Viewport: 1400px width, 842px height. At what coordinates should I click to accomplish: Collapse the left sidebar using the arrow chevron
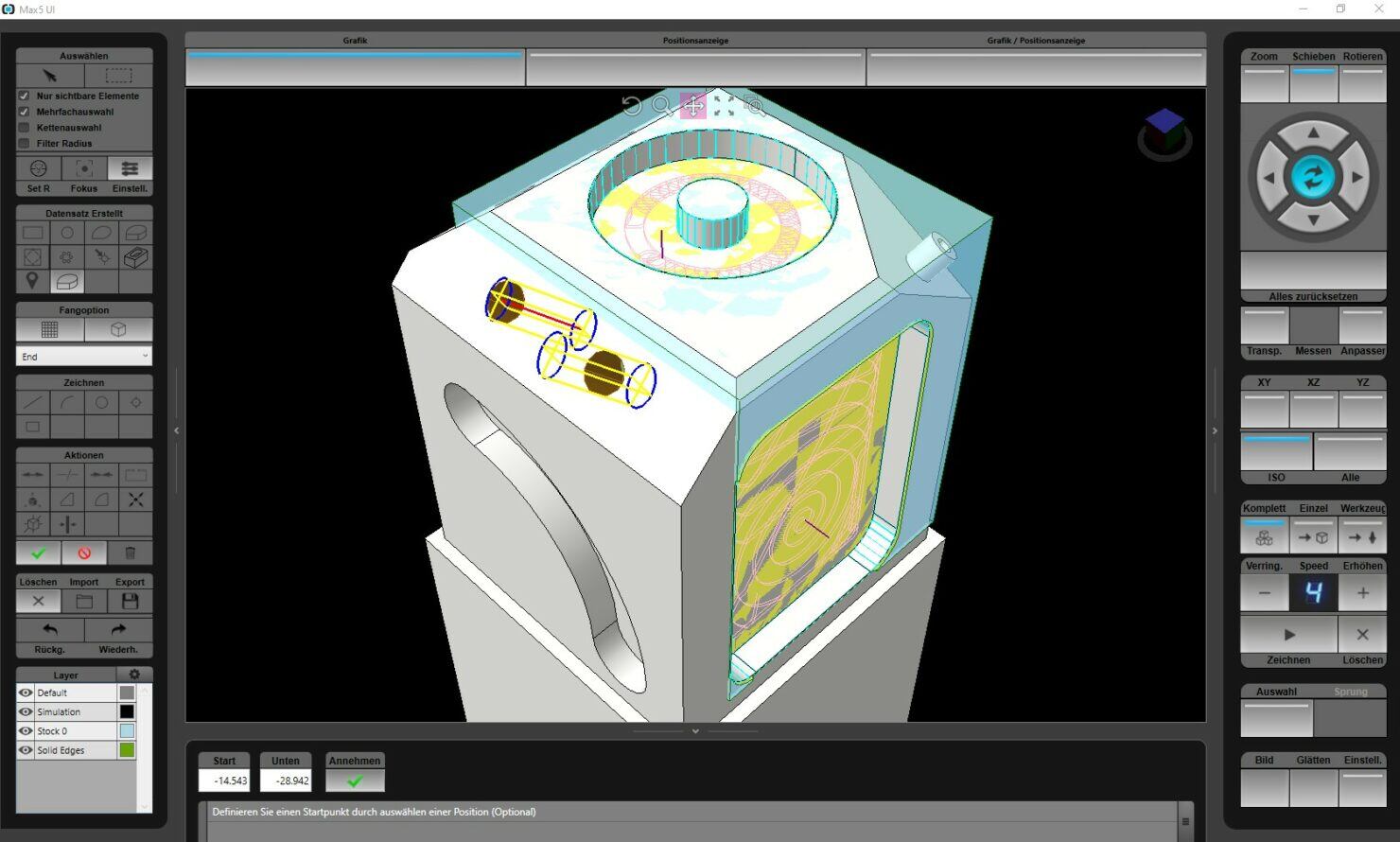175,430
